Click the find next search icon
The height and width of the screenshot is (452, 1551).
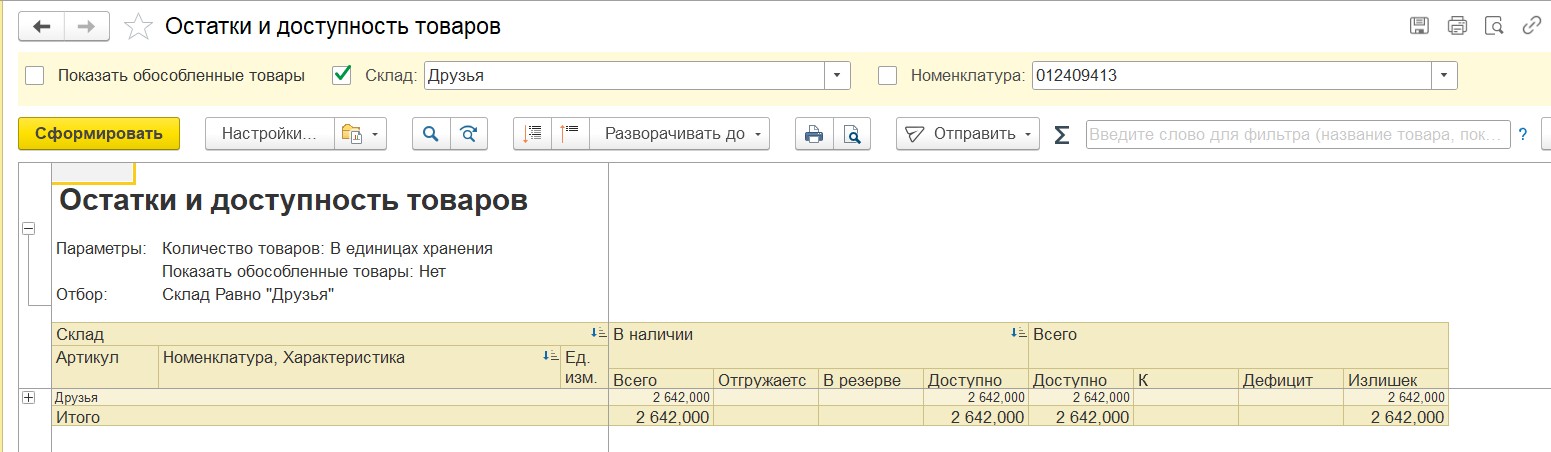pyautogui.click(x=468, y=134)
